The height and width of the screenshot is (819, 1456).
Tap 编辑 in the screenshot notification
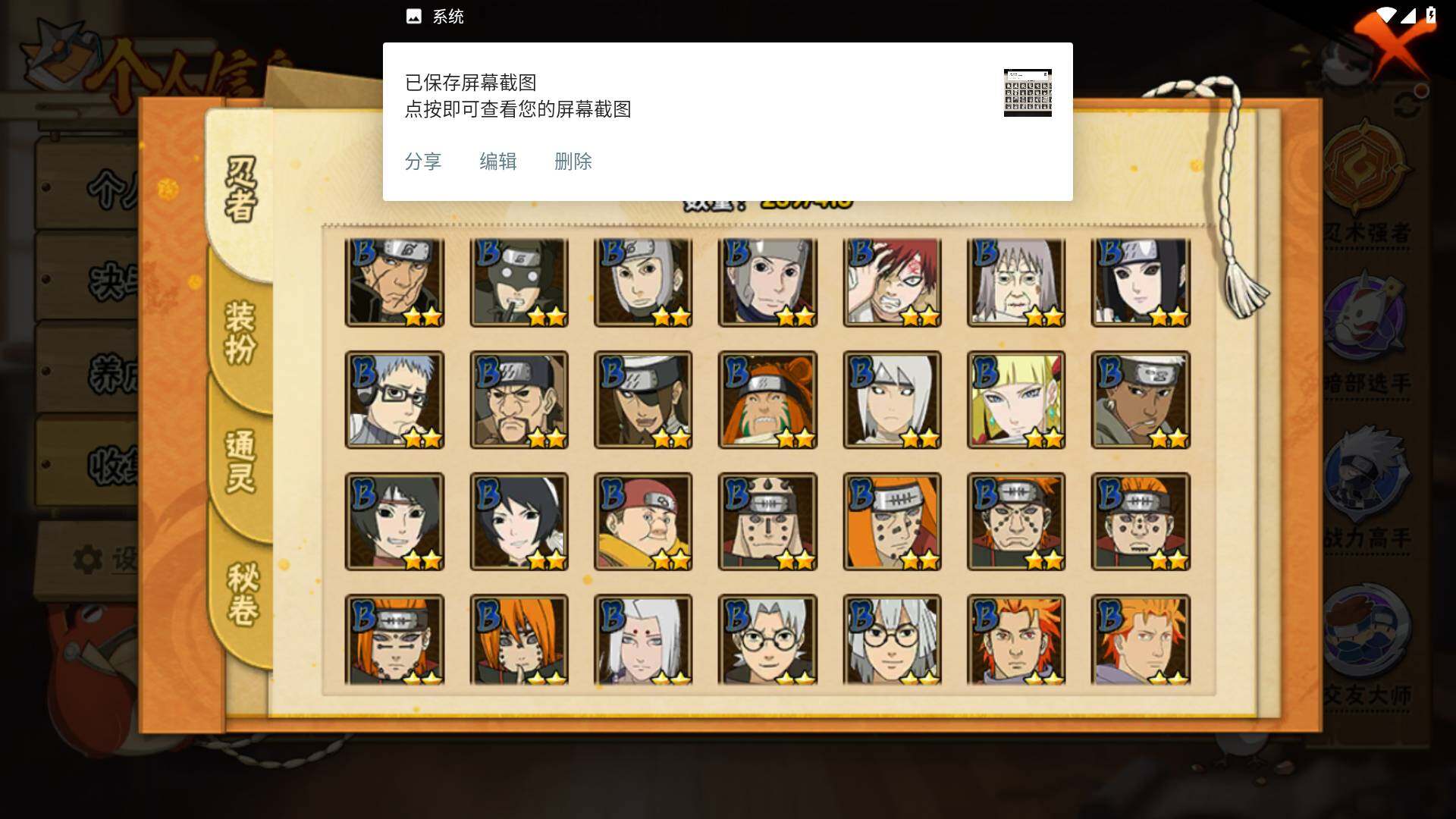(498, 162)
